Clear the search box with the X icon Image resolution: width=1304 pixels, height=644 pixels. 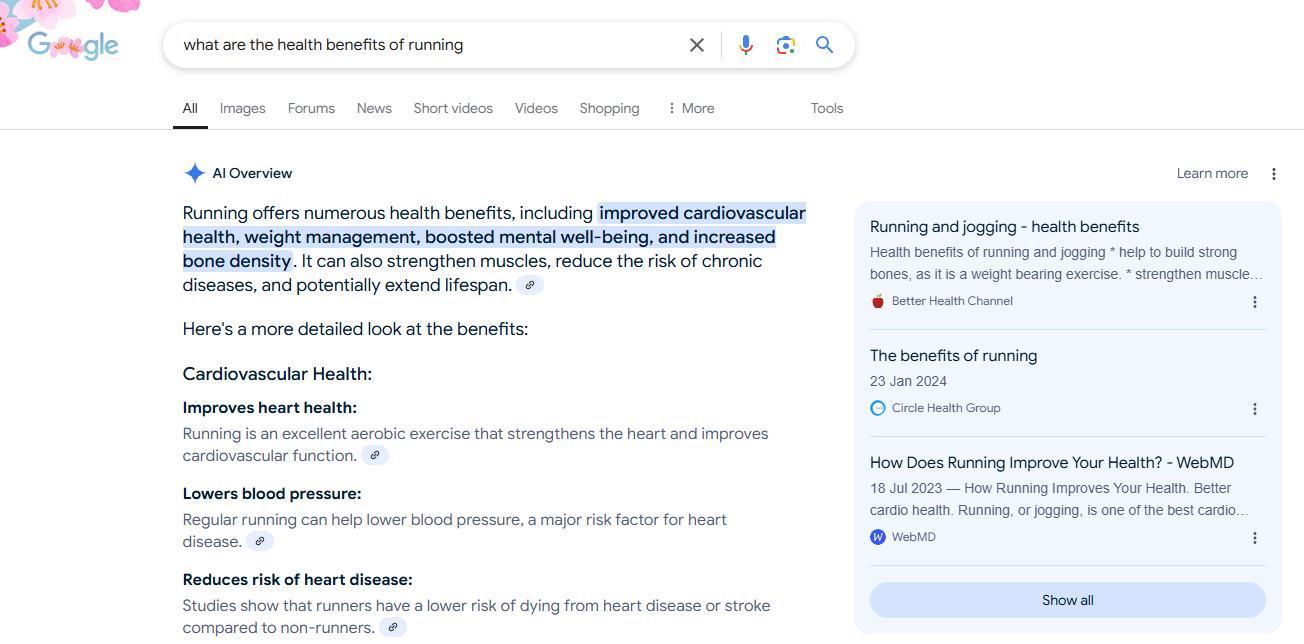[697, 45]
